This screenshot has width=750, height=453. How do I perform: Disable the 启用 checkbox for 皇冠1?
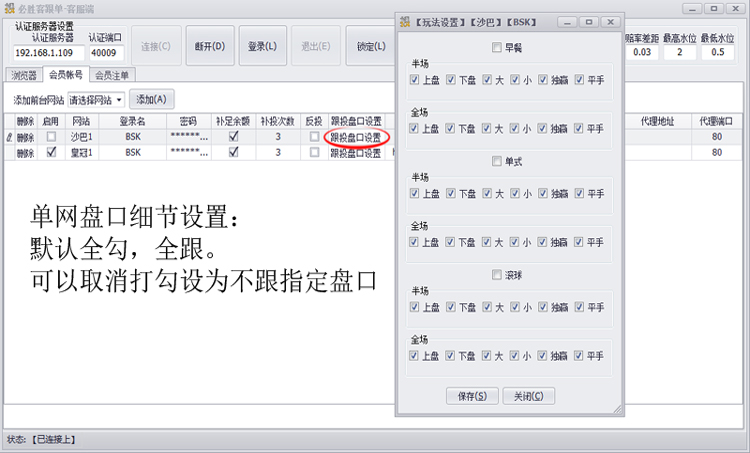[51, 152]
